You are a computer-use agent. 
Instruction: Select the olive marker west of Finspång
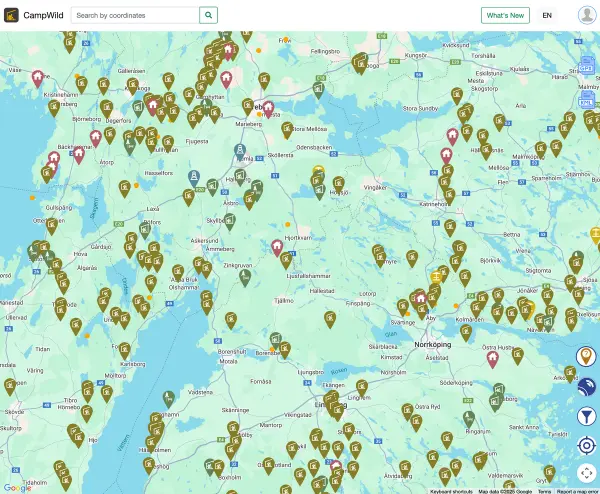click(x=330, y=319)
